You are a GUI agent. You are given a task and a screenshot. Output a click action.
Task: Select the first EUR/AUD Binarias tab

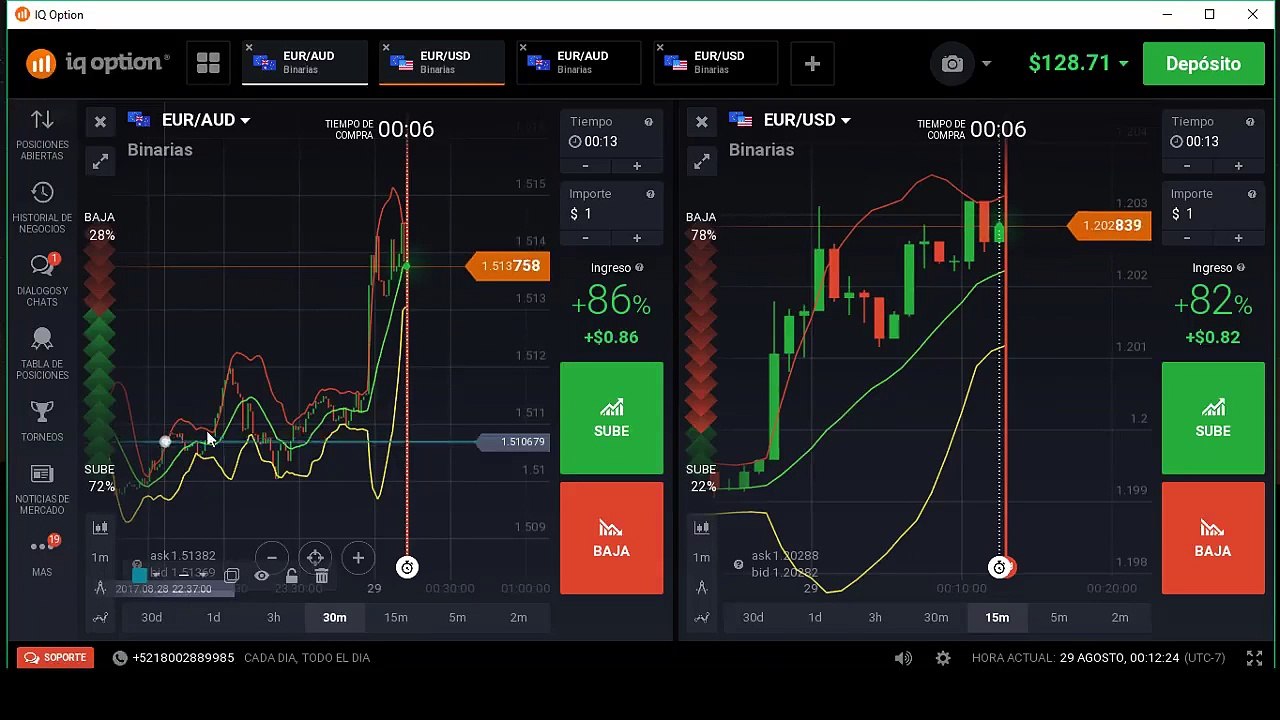(305, 63)
